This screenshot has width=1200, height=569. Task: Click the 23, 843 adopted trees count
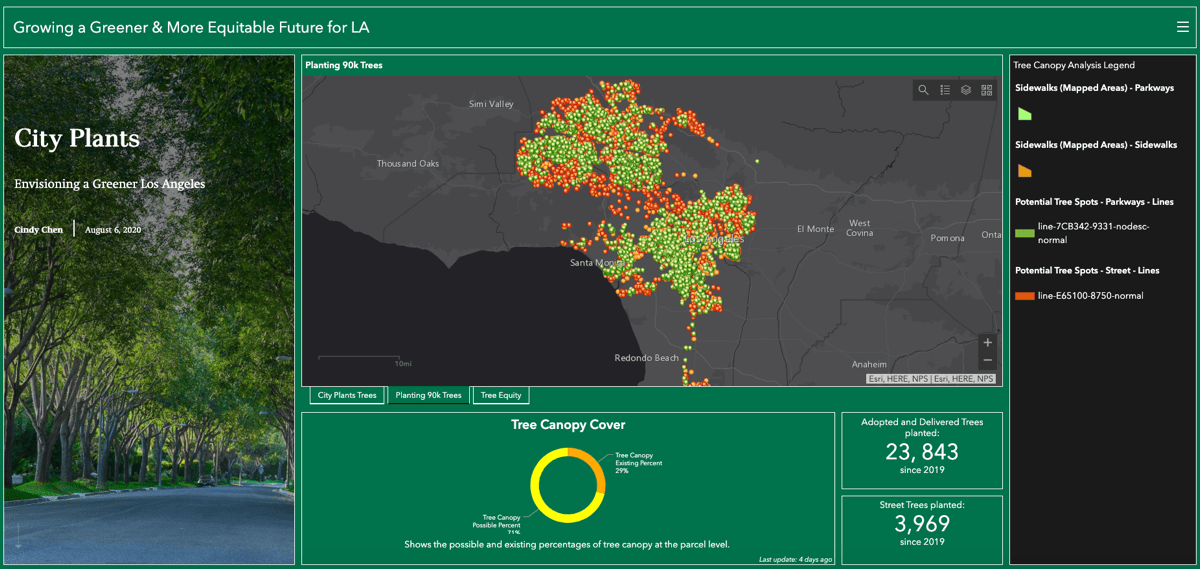[922, 453]
